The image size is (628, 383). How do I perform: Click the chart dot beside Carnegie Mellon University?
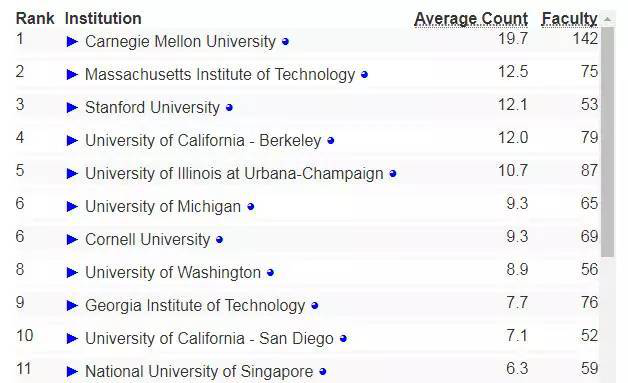(x=285, y=42)
